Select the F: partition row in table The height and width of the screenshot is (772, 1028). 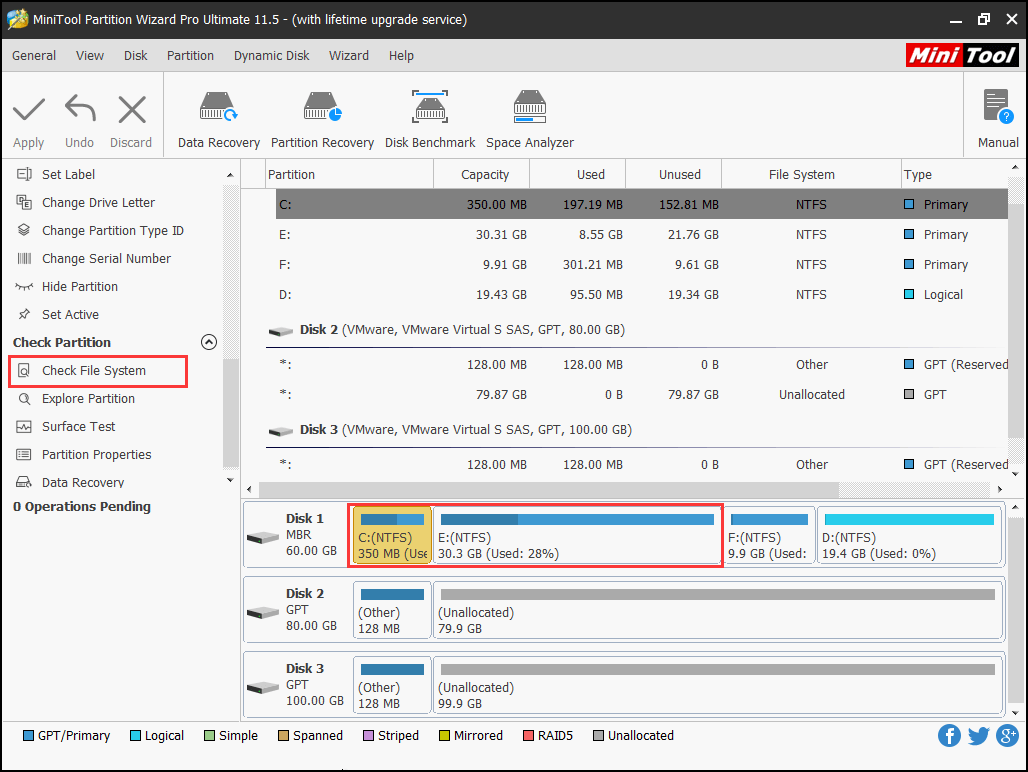[x=641, y=265]
